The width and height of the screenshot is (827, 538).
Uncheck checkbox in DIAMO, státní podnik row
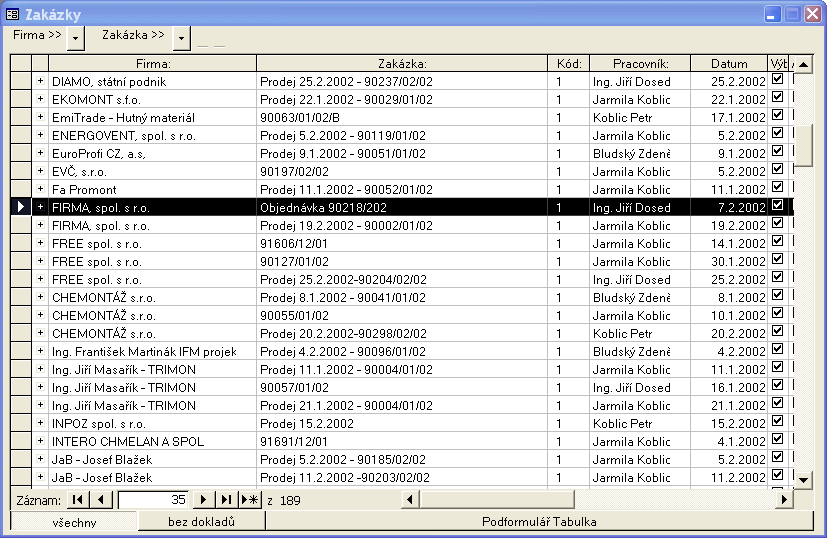[x=778, y=81]
